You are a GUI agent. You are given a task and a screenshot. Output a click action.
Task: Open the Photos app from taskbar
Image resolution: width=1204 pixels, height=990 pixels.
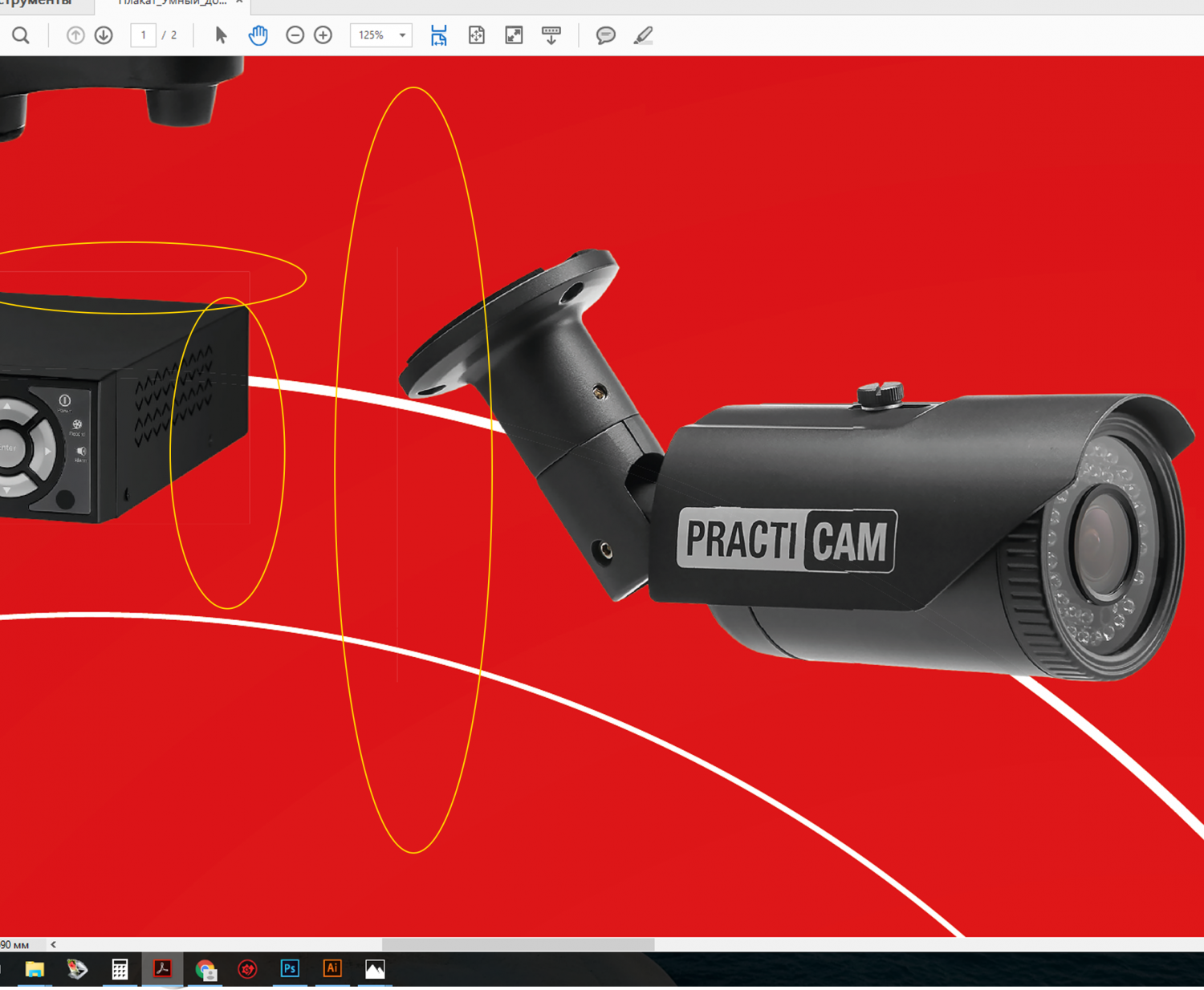(x=375, y=969)
